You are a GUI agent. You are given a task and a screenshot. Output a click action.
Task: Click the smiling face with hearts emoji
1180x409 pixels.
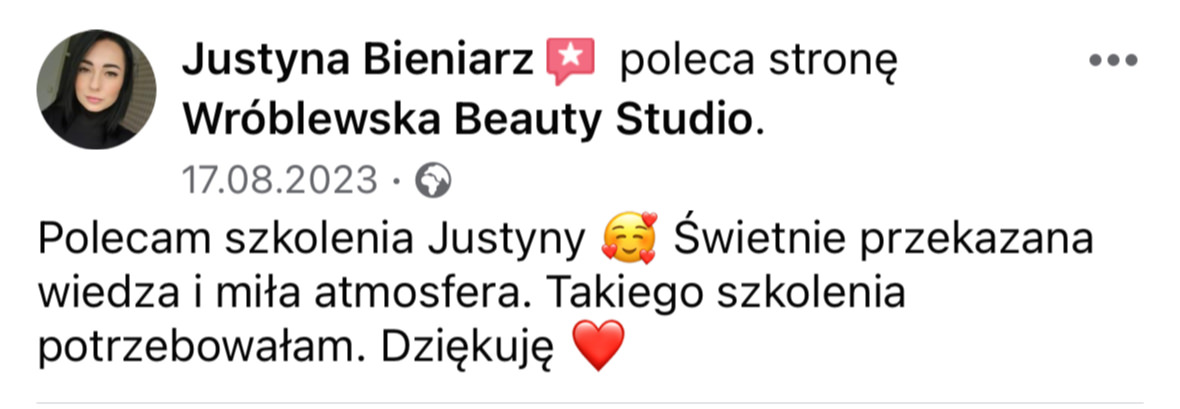point(629,240)
